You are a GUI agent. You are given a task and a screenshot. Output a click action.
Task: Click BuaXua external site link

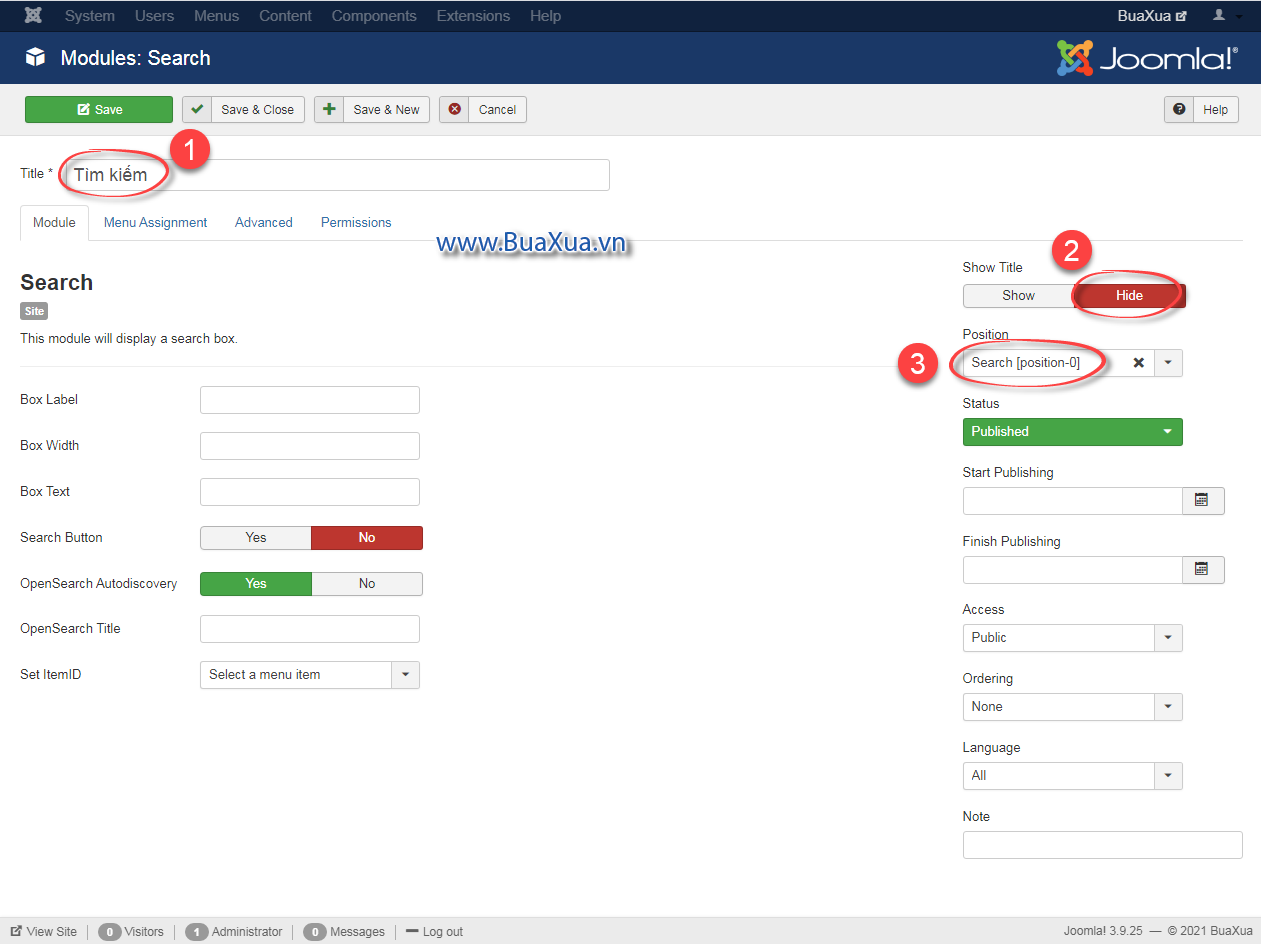tap(1152, 16)
